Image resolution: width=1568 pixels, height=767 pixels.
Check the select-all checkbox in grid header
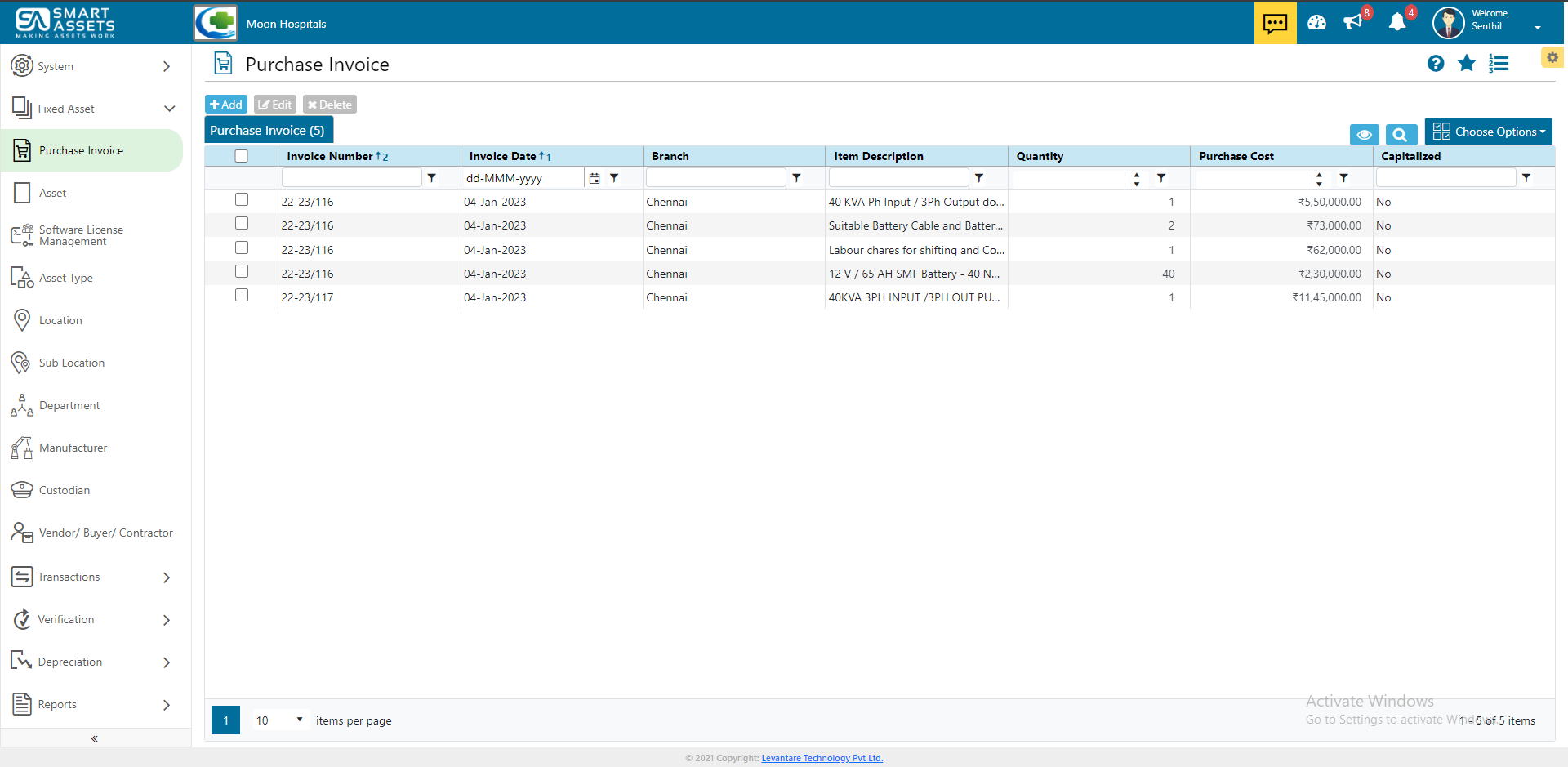tap(242, 155)
